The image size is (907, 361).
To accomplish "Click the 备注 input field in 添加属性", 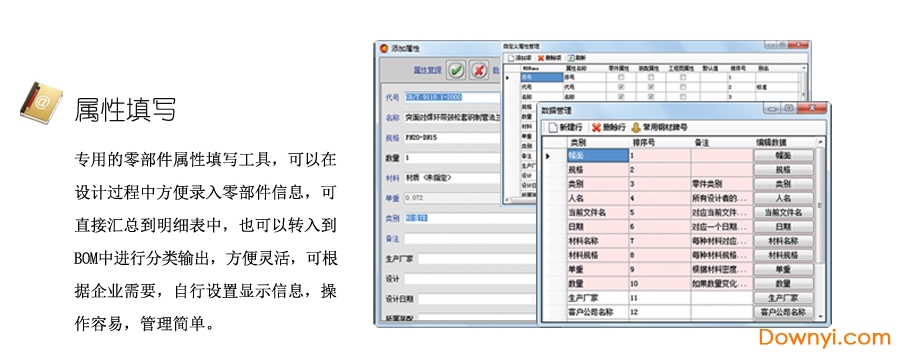I will [x=470, y=238].
